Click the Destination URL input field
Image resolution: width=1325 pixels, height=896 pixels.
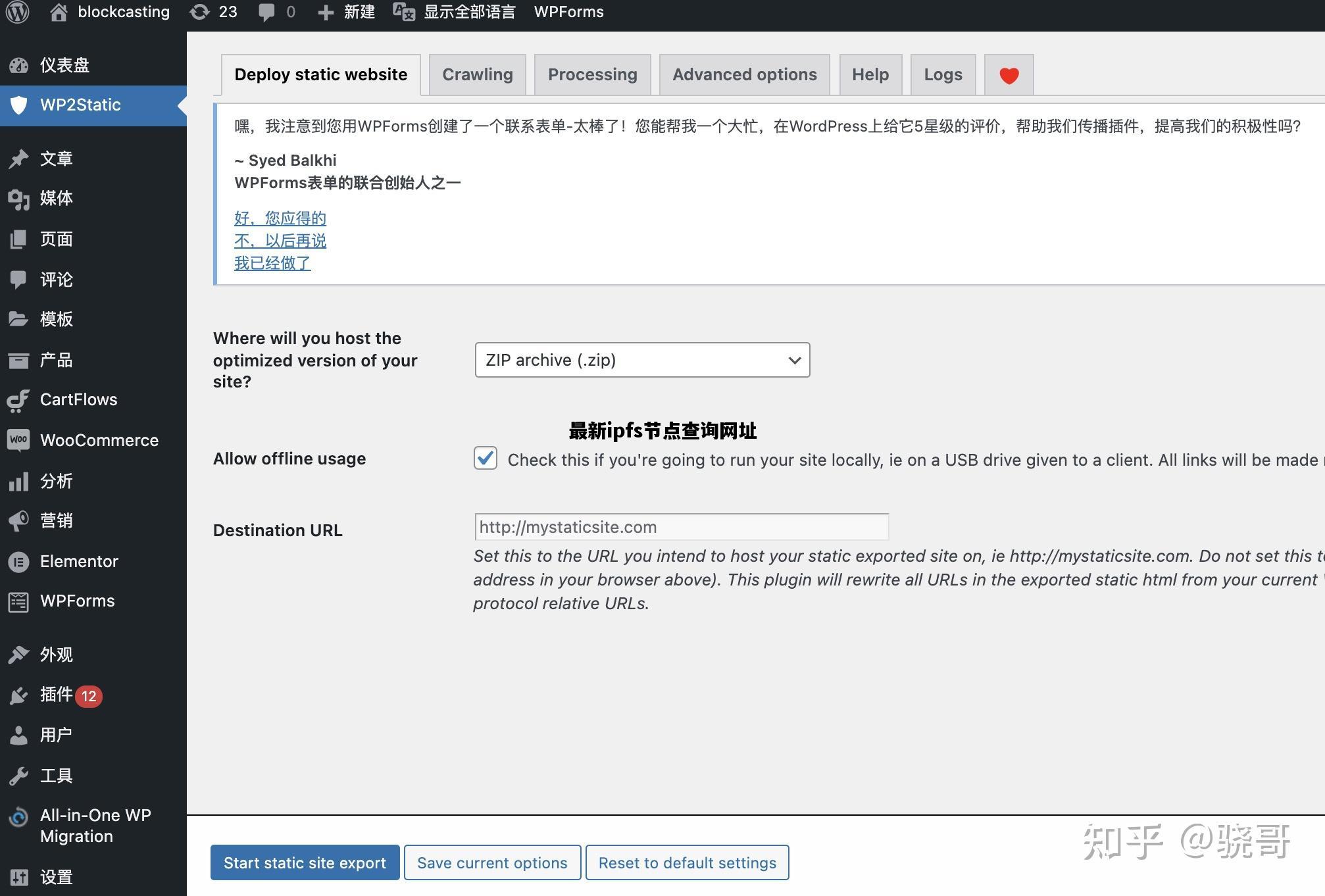[x=682, y=527]
